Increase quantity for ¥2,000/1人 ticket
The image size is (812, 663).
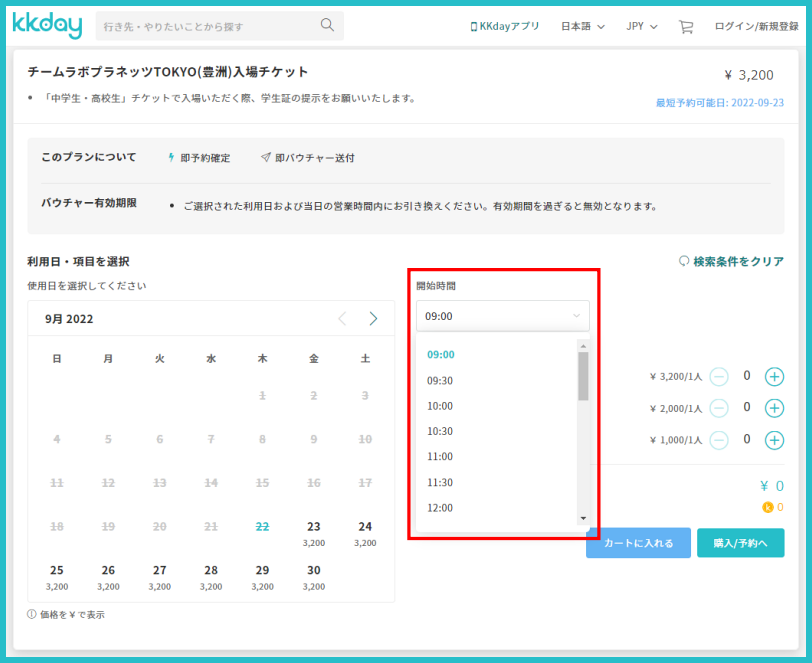click(774, 408)
